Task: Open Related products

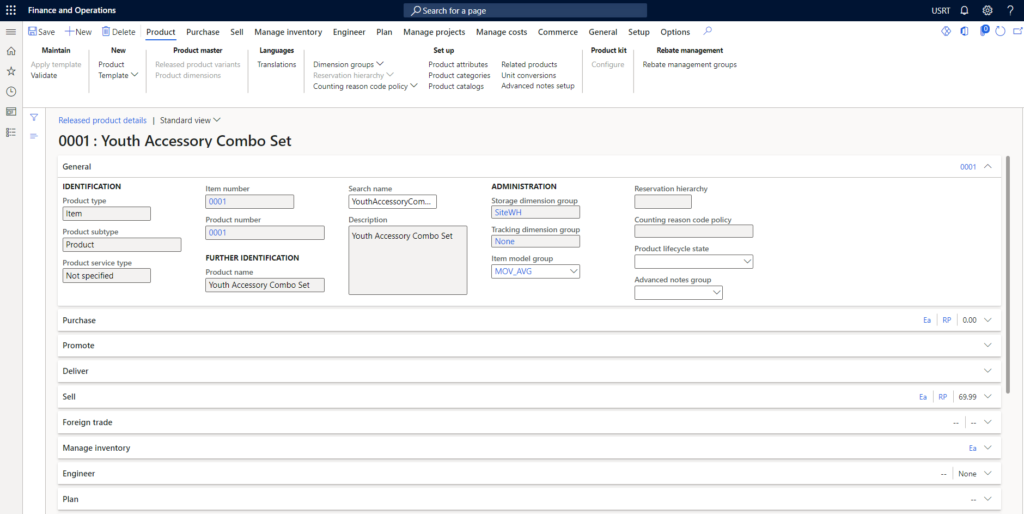Action: click(529, 64)
